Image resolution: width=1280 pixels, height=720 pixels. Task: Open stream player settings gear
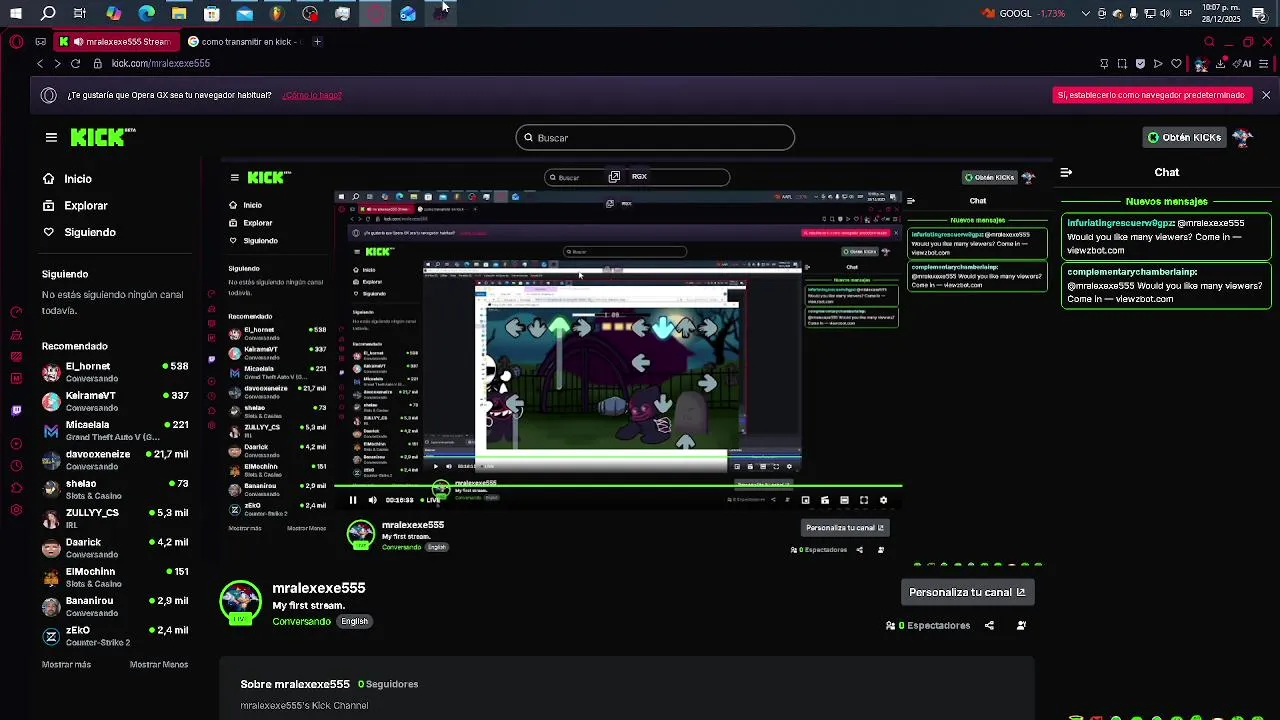click(x=883, y=500)
